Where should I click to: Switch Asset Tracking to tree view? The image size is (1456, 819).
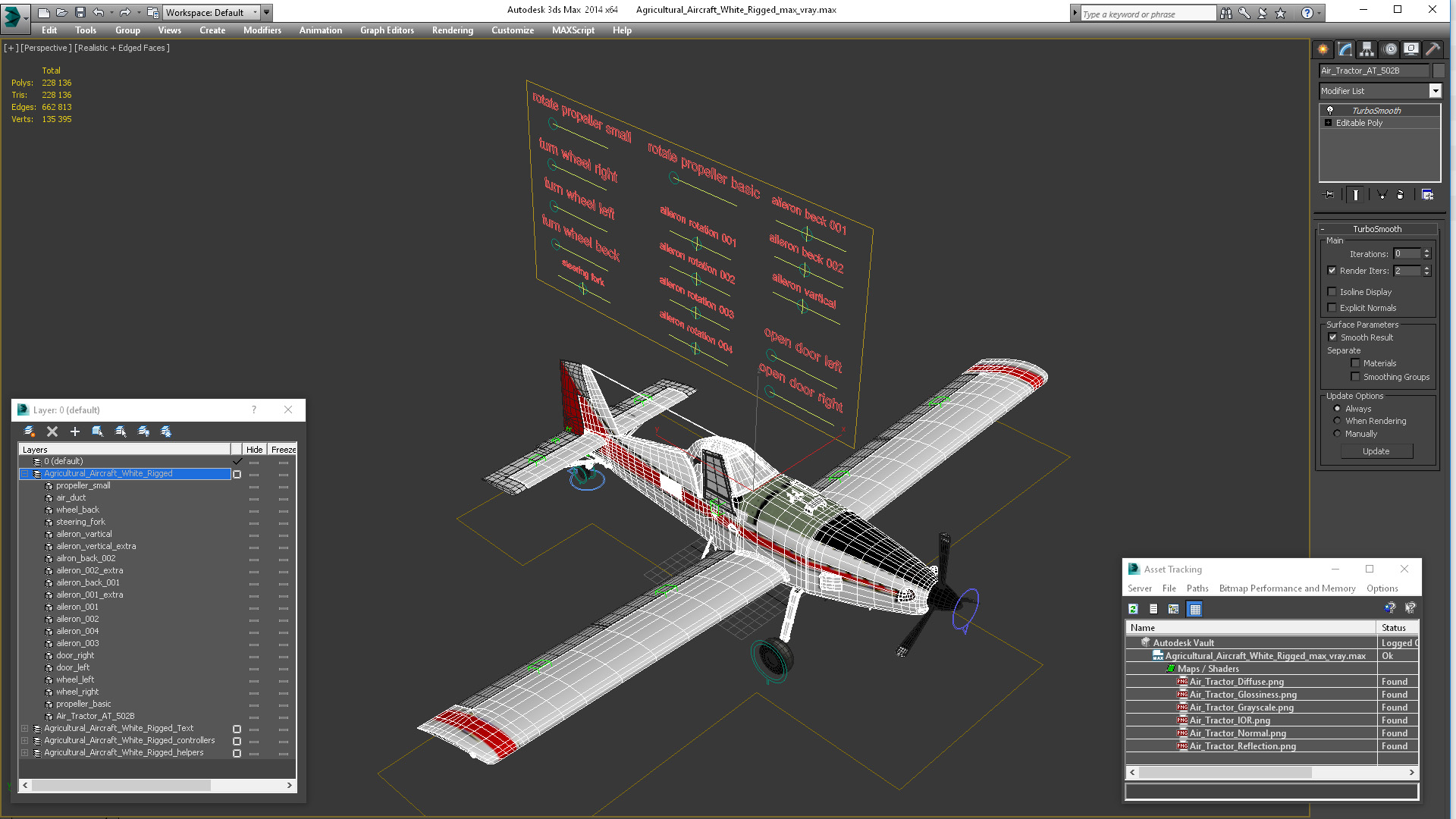coord(1174,609)
